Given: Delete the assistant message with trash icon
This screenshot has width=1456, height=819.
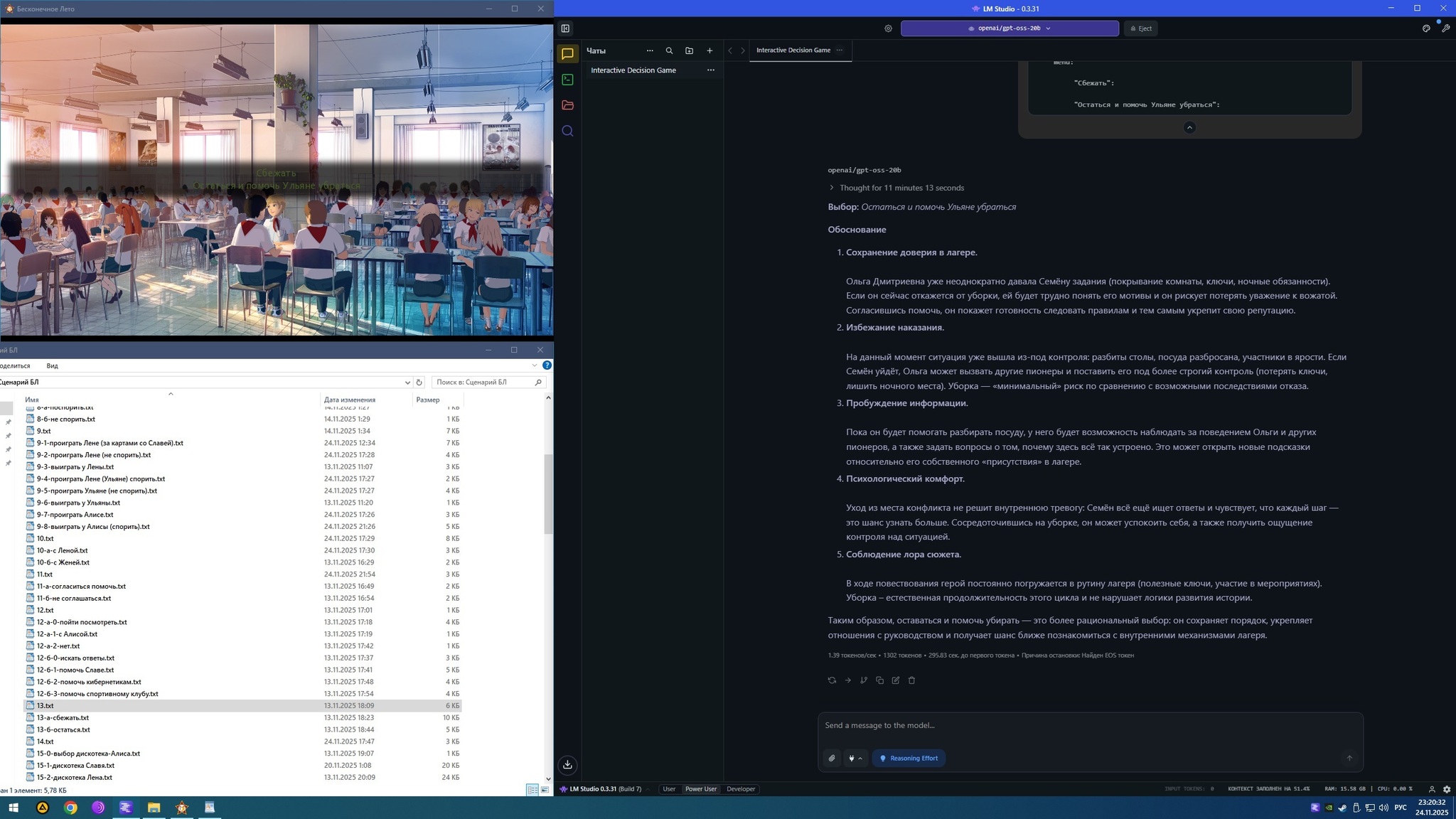Looking at the screenshot, I should 911,680.
